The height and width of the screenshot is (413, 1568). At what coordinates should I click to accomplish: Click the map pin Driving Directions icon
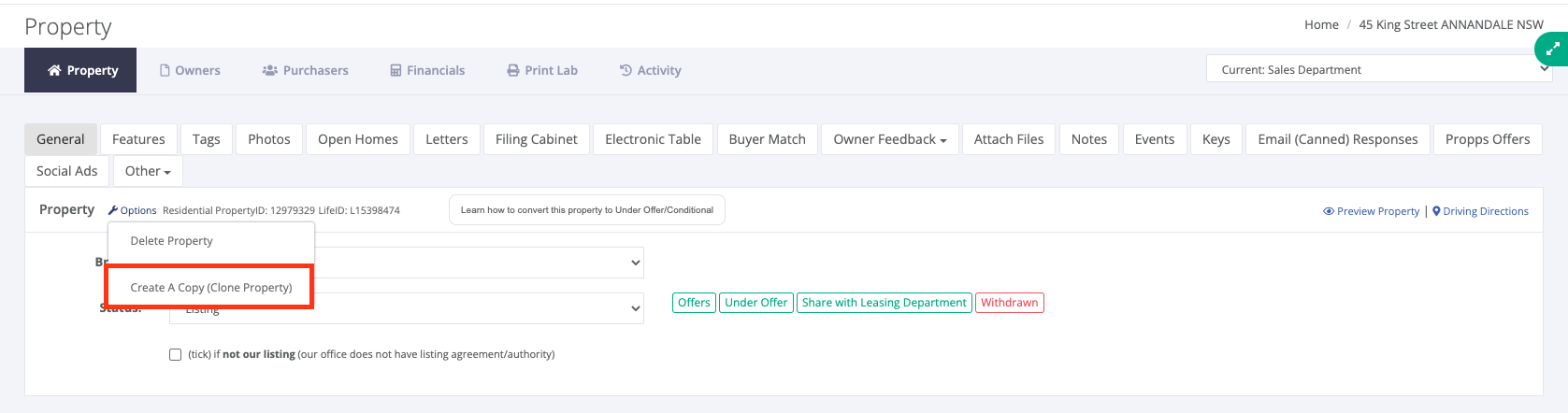[x=1436, y=211]
